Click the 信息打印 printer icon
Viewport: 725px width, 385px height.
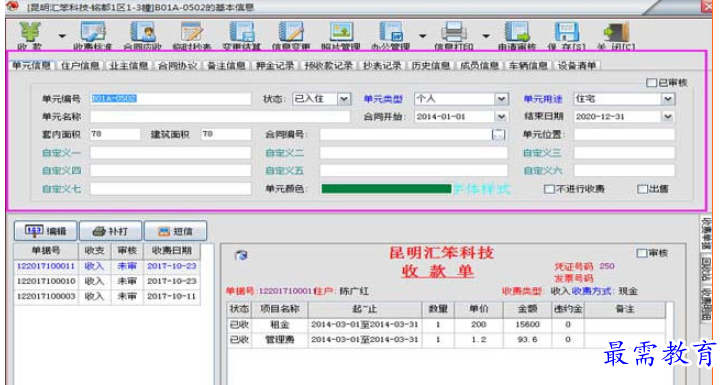(x=453, y=32)
